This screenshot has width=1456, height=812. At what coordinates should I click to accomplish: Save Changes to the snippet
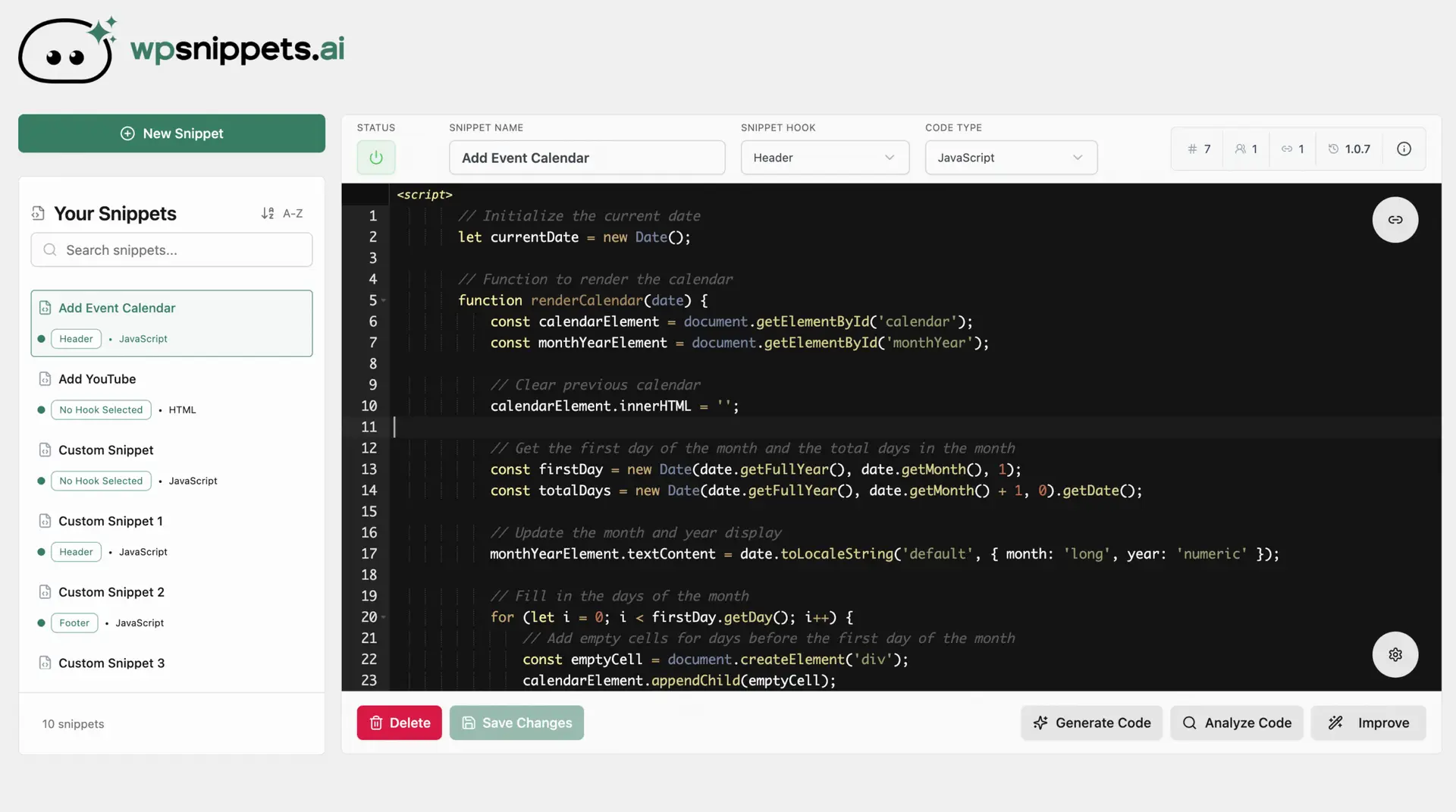[516, 723]
